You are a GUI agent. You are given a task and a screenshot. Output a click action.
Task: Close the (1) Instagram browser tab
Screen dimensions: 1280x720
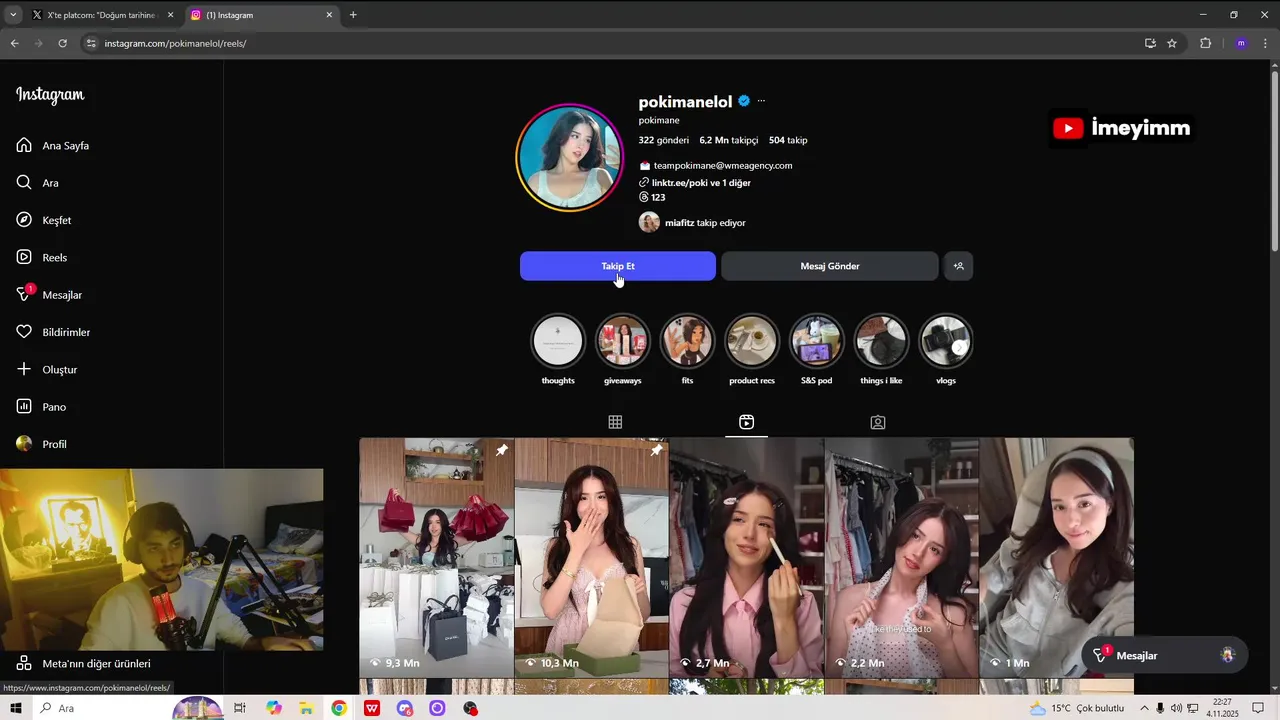(x=329, y=15)
